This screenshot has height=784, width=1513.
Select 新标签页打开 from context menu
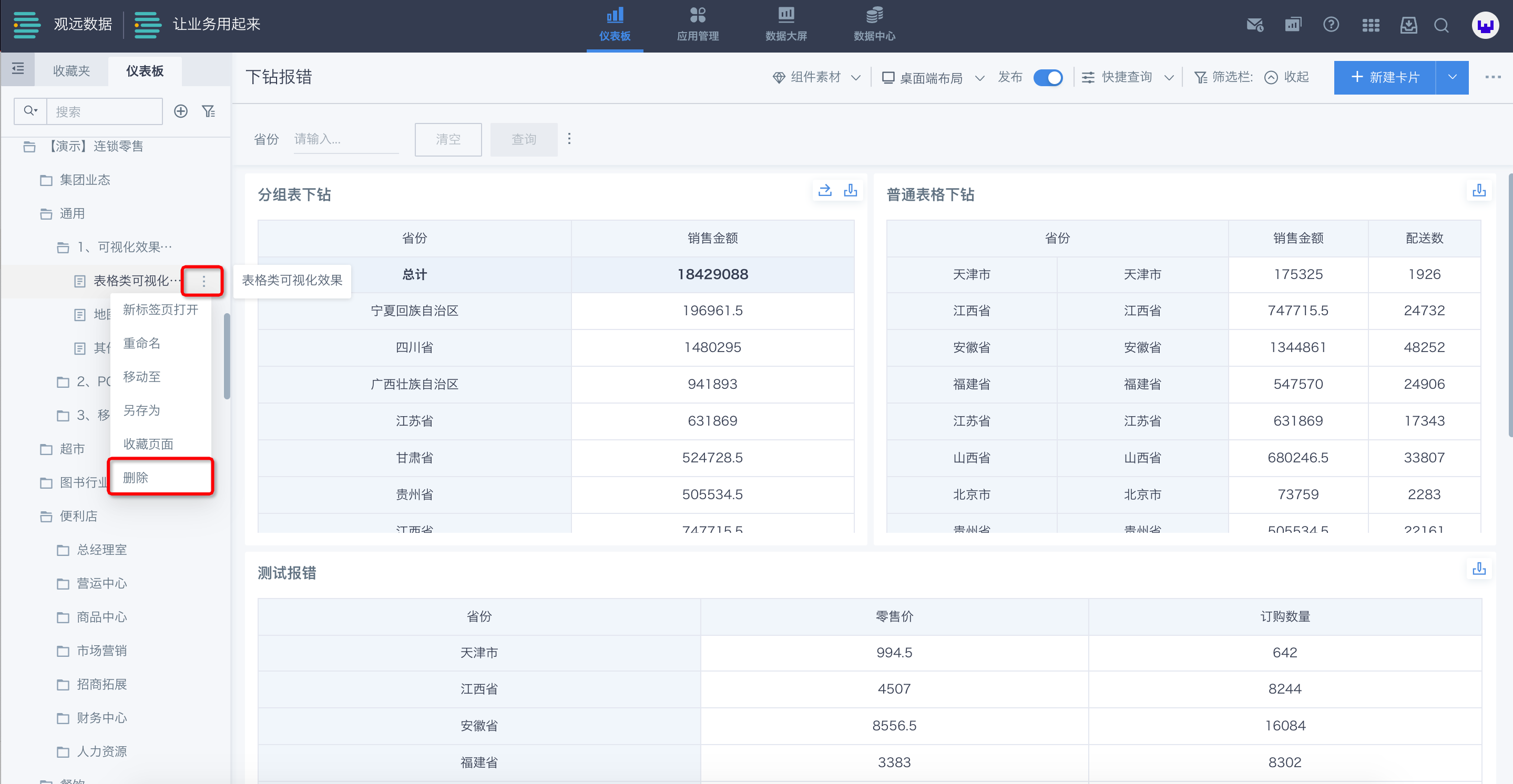(x=160, y=310)
